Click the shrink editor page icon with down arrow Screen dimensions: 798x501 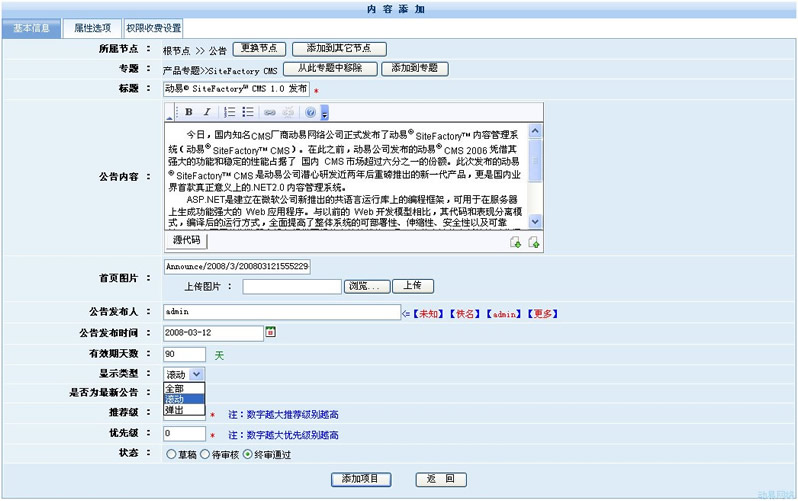tap(516, 242)
